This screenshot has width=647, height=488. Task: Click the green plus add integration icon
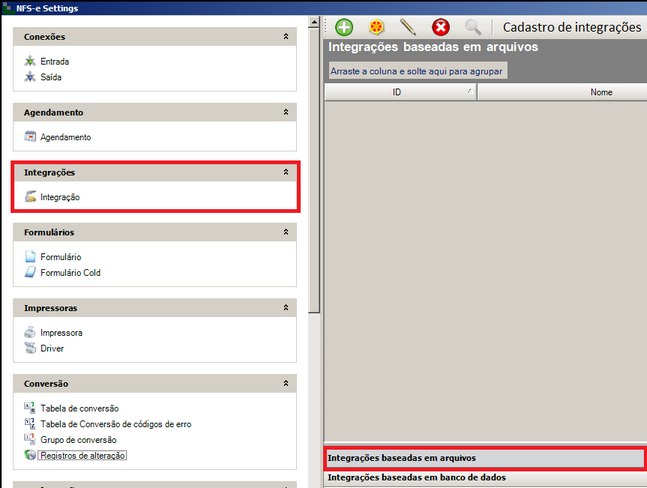pos(344,28)
